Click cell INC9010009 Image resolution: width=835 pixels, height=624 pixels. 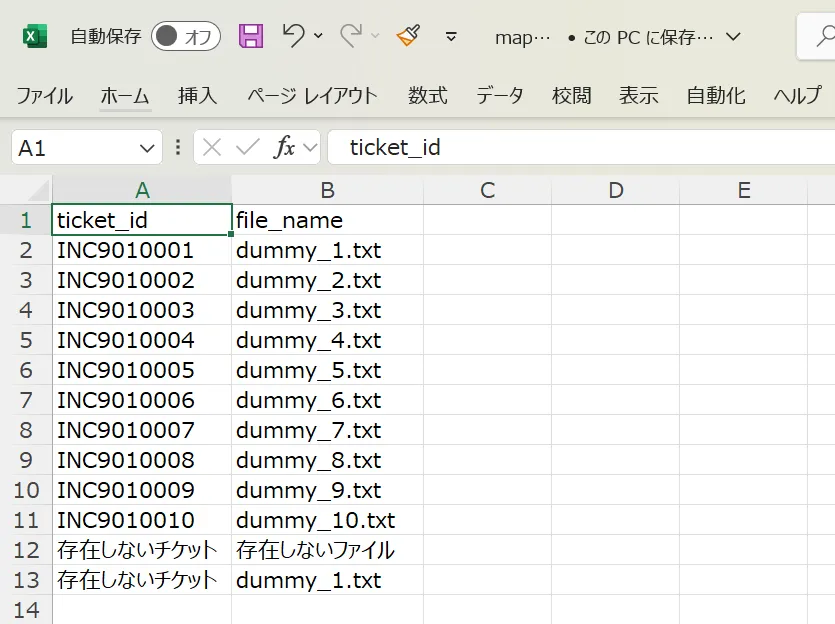(x=142, y=490)
